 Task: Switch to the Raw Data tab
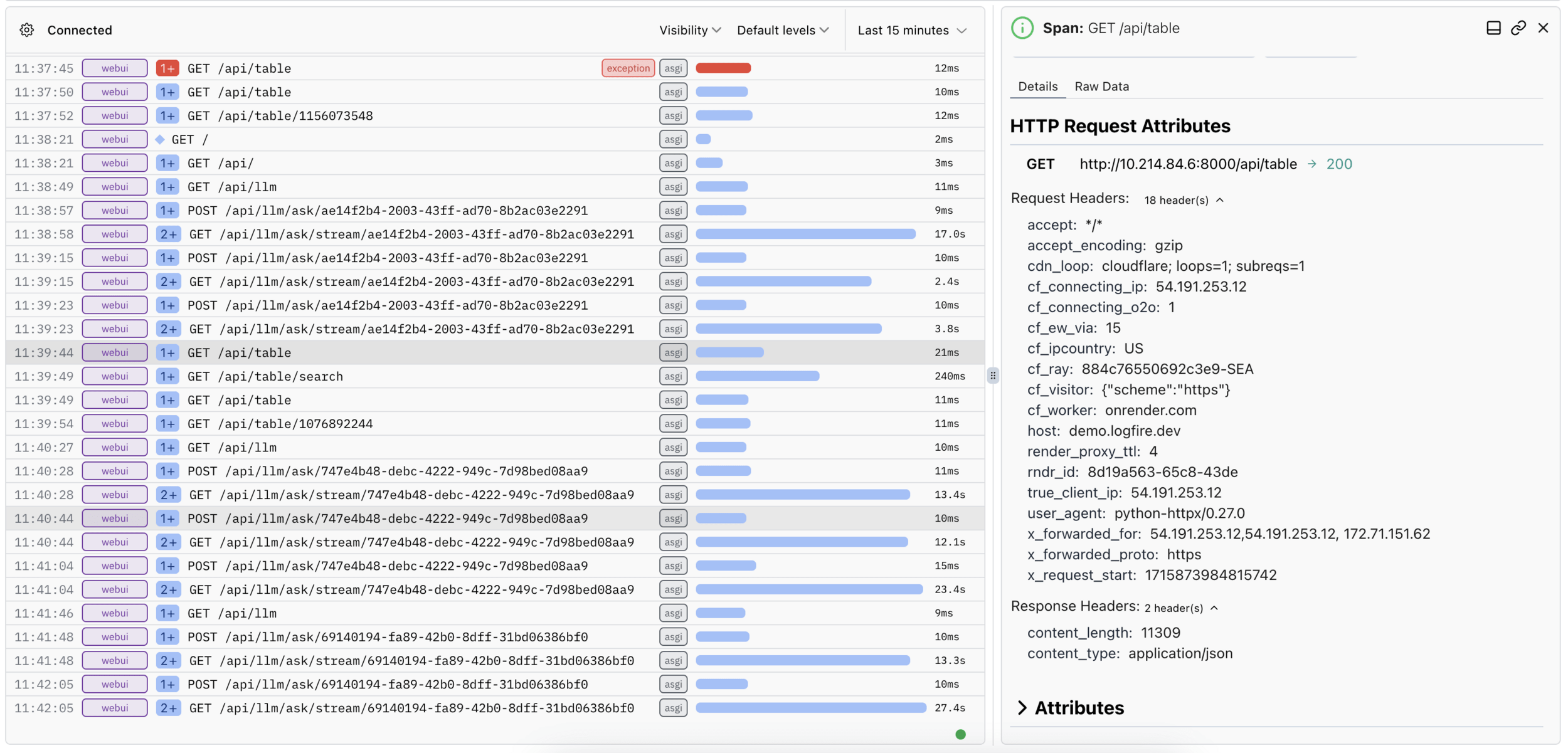coord(1101,87)
